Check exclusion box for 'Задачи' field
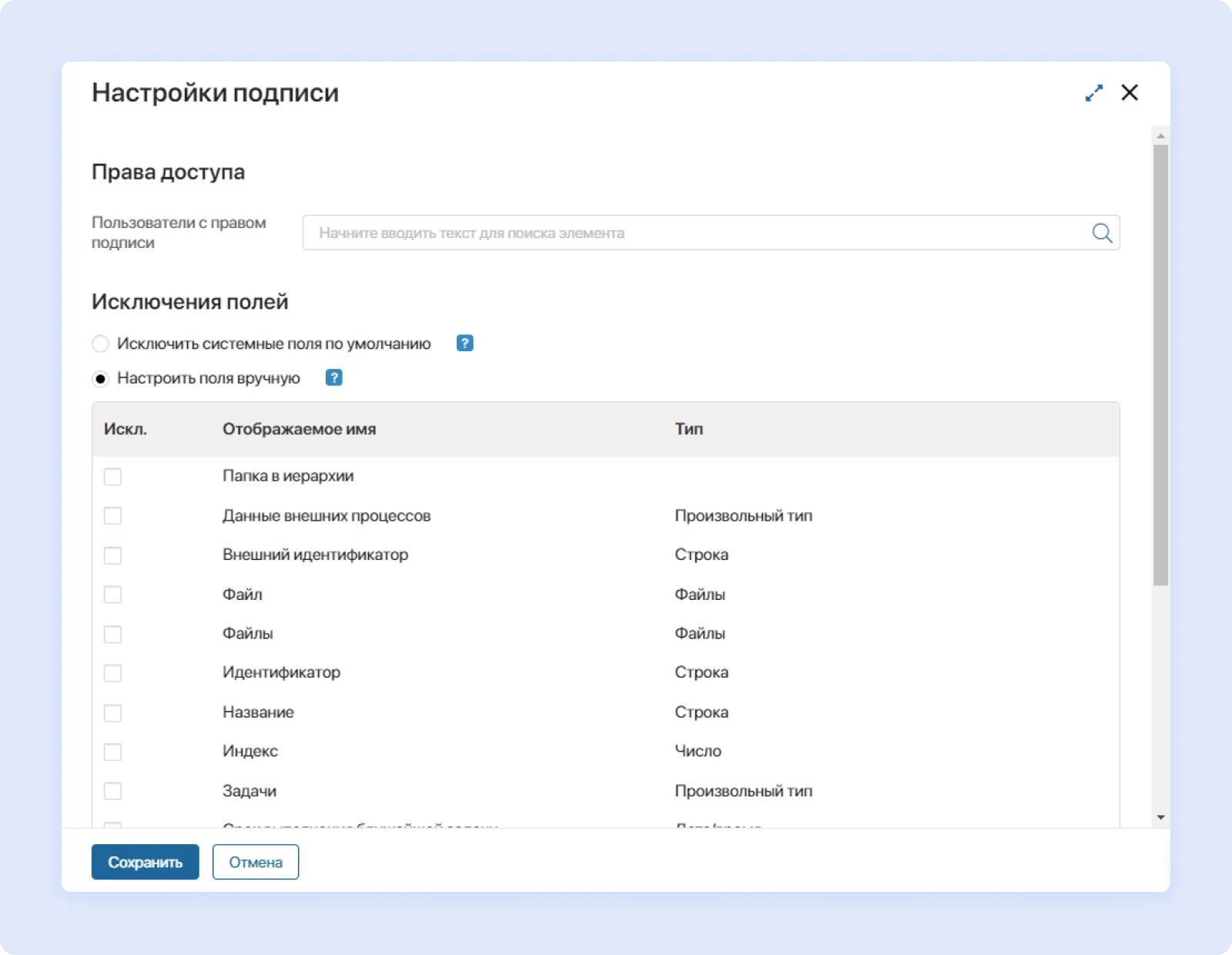 point(113,791)
